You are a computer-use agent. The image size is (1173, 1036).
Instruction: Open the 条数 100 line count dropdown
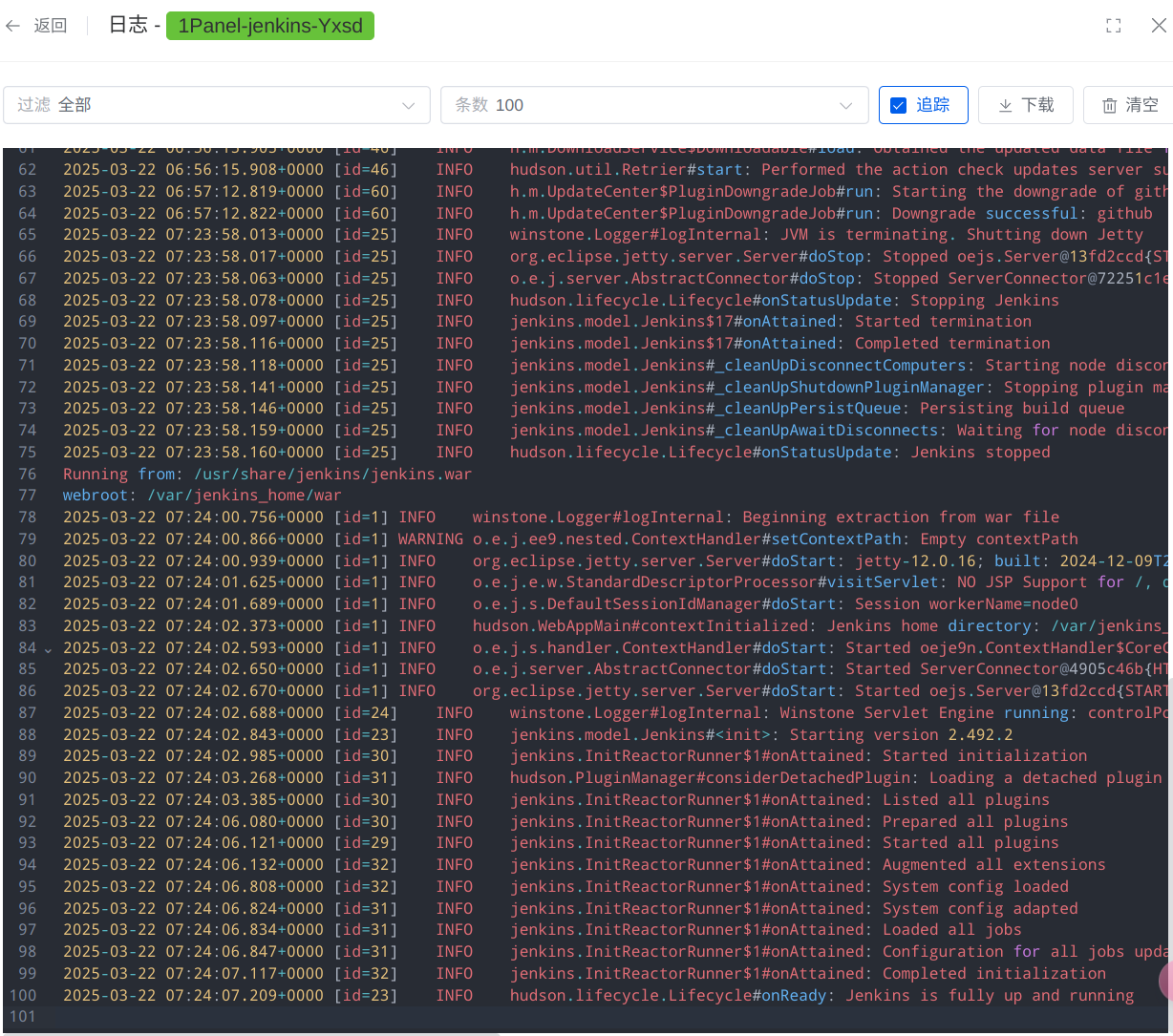(654, 105)
